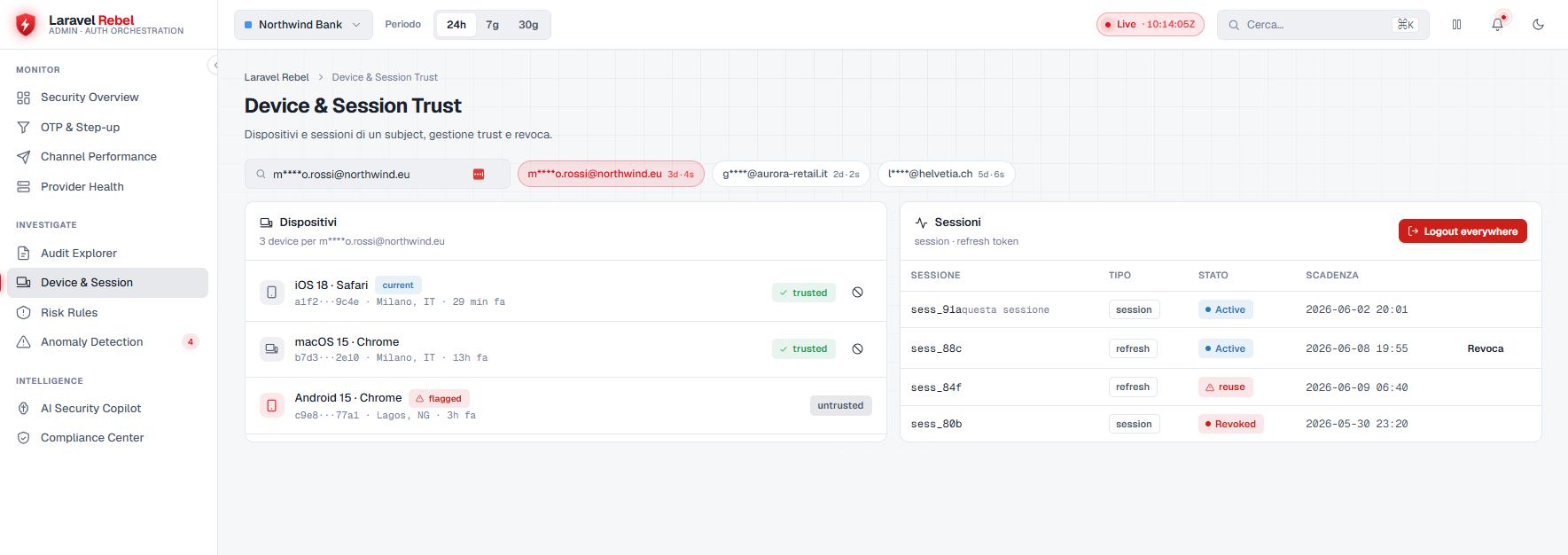Click trusted badge on macOS 15 Chrome
The image size is (1568, 555).
point(803,349)
